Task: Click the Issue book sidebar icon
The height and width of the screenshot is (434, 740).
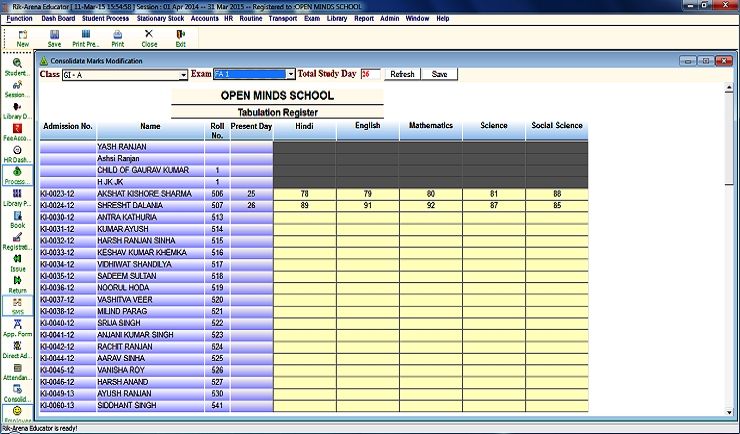Action: pyautogui.click(x=17, y=263)
